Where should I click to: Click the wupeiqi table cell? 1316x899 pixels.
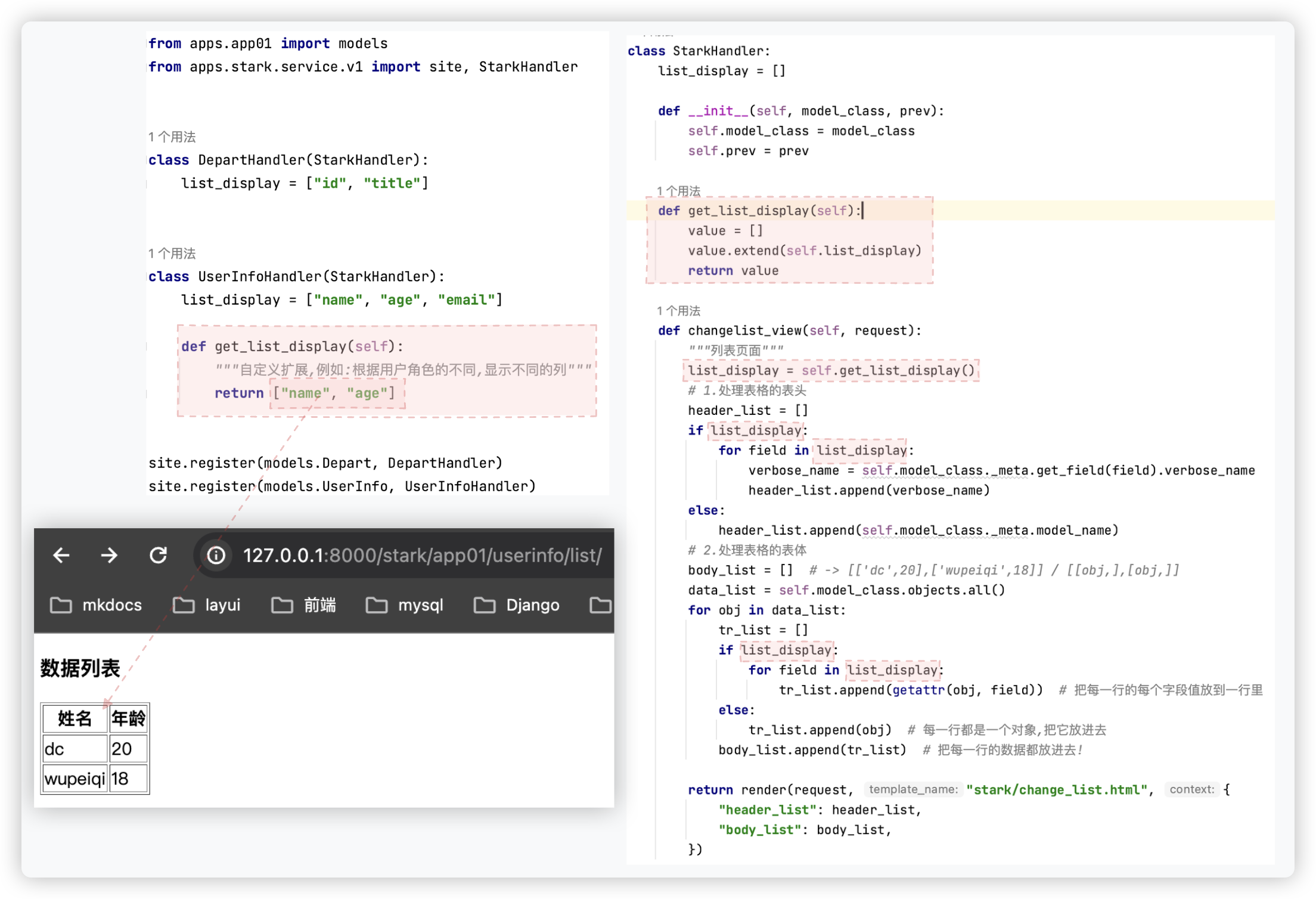click(x=75, y=779)
